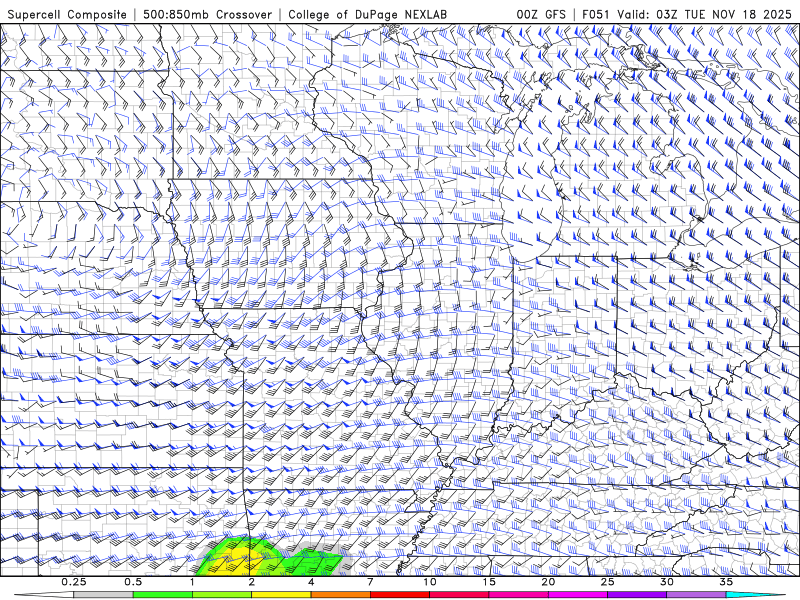Click the yellow-green 1–2 legend swatch
The width and height of the screenshot is (800, 600).
click(x=221, y=595)
